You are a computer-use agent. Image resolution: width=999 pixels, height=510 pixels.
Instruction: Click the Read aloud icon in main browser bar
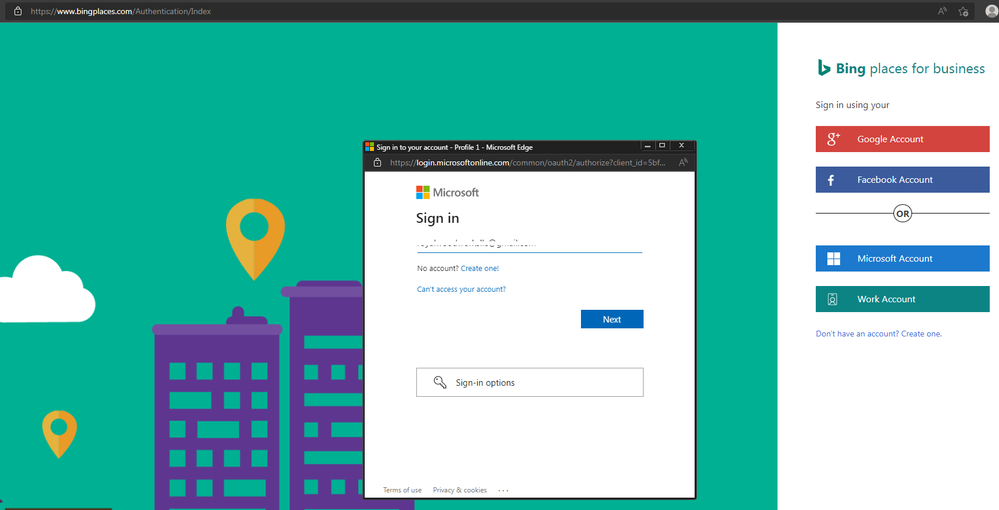(x=942, y=11)
